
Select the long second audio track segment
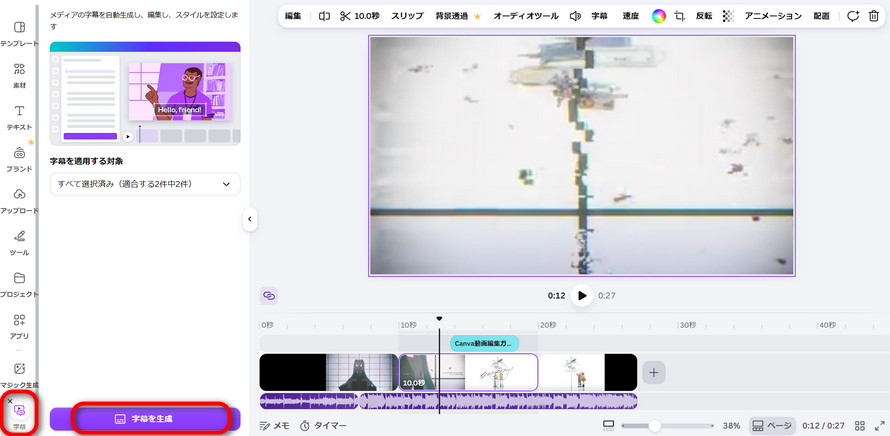coord(498,401)
